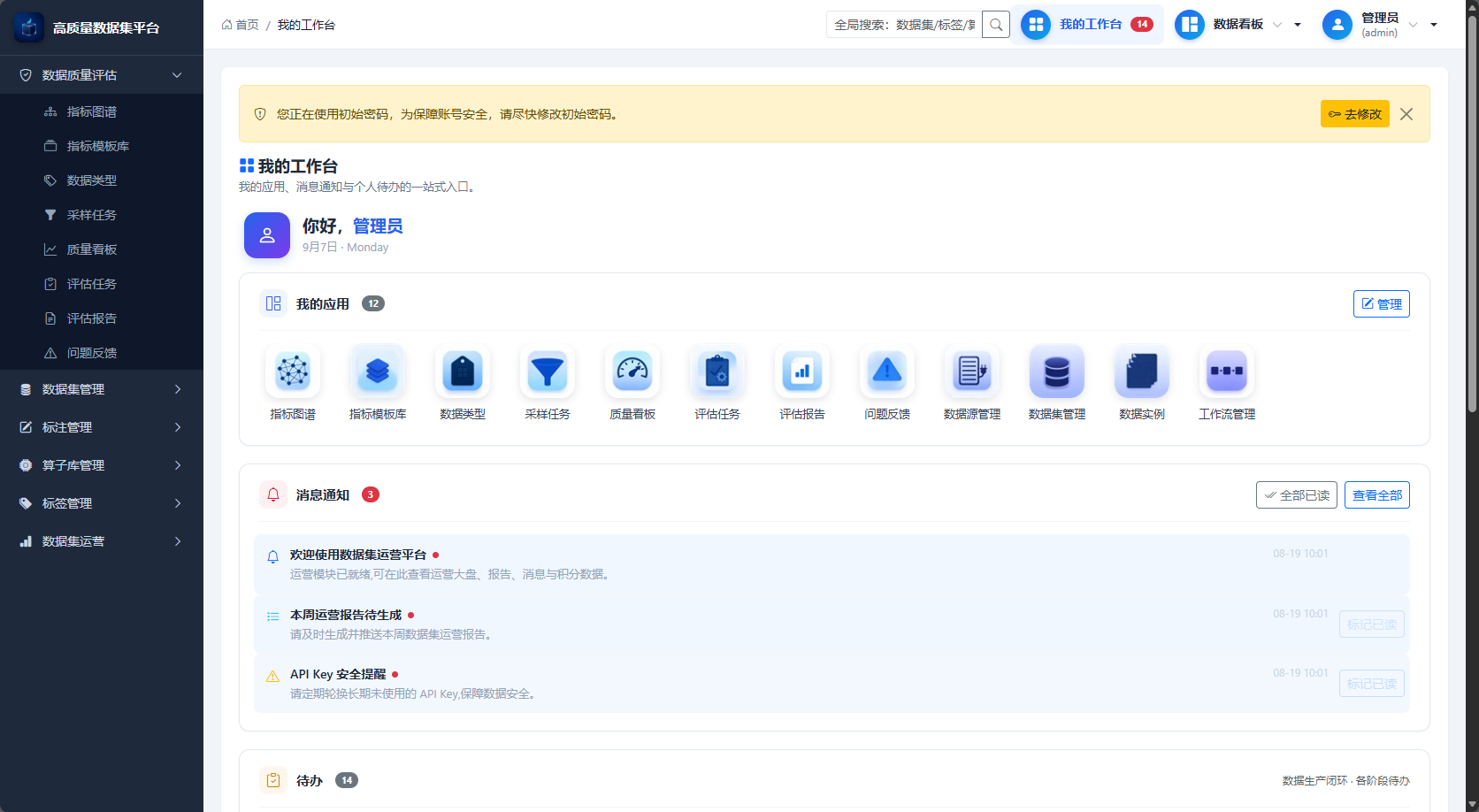
Task: Dismiss the initial password warning banner
Action: pos(1406,114)
